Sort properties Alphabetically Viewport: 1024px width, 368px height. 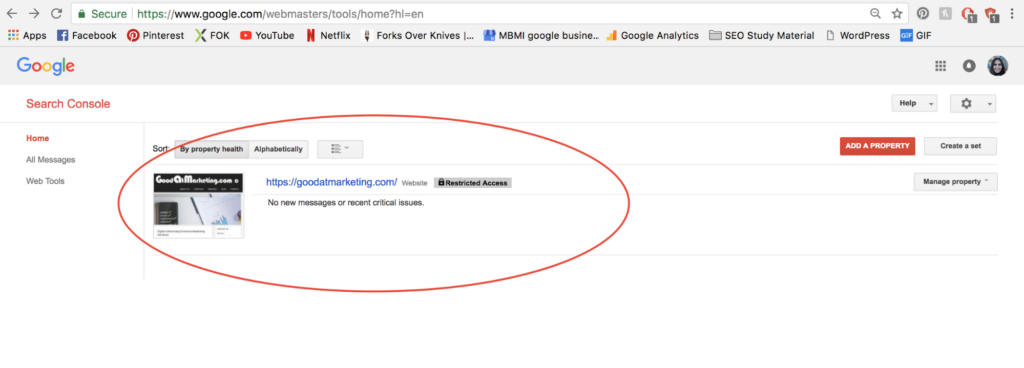[x=278, y=149]
